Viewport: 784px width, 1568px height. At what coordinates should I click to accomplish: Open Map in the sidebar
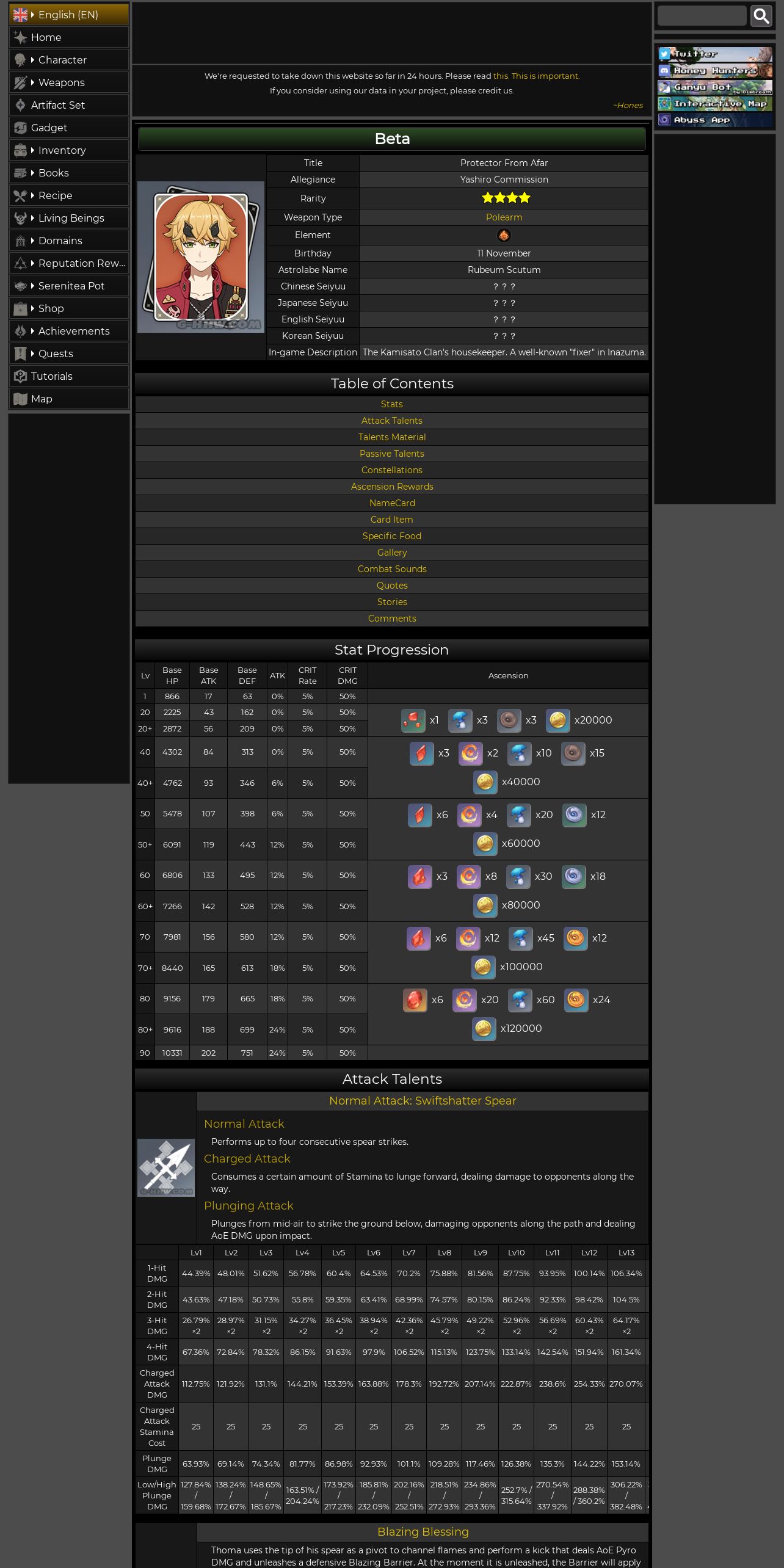coord(69,399)
